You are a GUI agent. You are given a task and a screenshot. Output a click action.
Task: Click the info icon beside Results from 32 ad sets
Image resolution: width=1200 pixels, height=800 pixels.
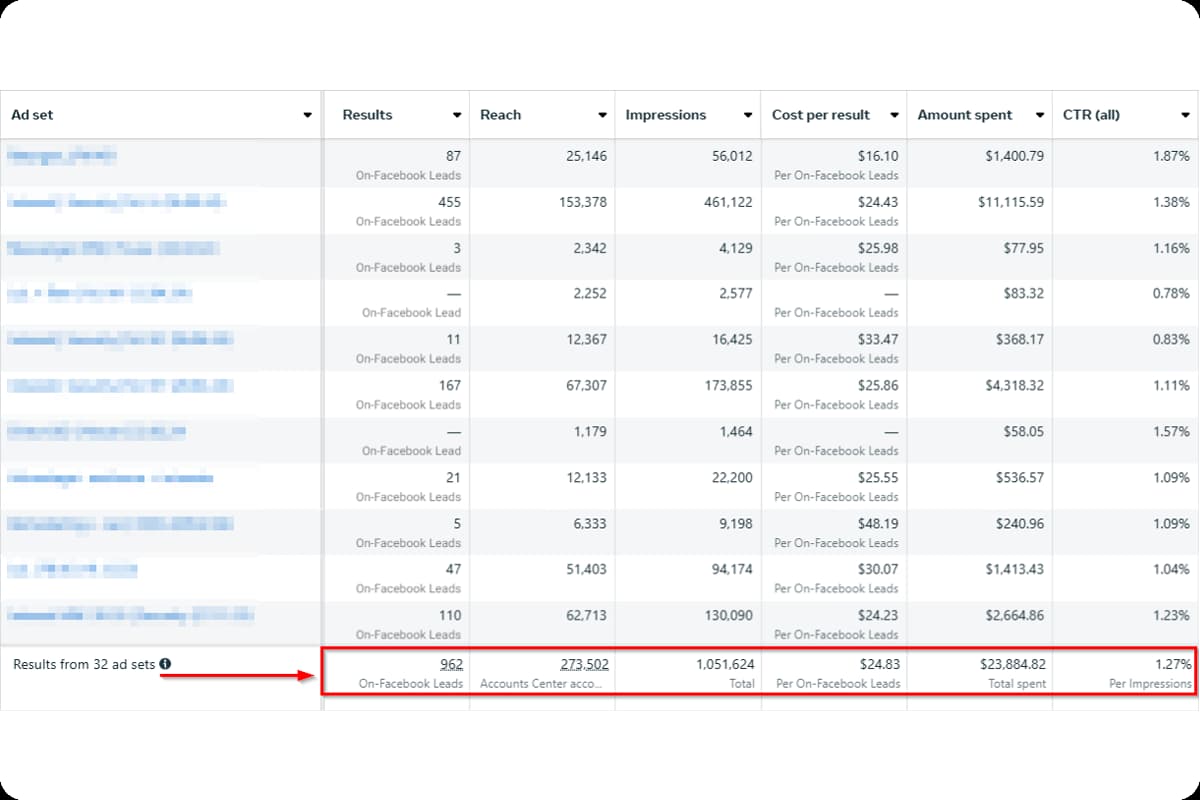click(165, 664)
